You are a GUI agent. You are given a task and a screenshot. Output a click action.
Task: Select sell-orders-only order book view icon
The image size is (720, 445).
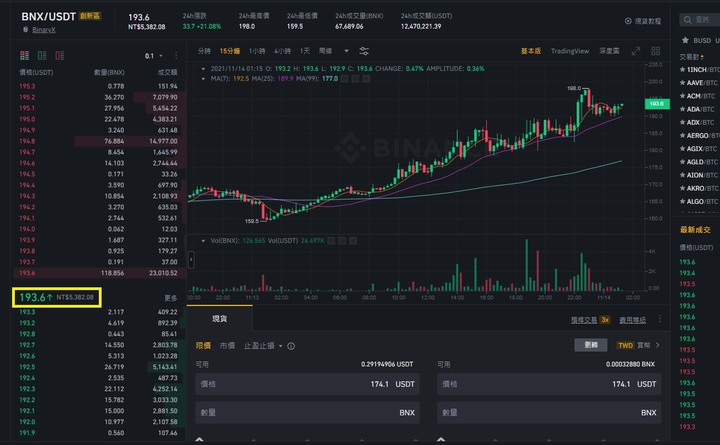click(x=60, y=56)
